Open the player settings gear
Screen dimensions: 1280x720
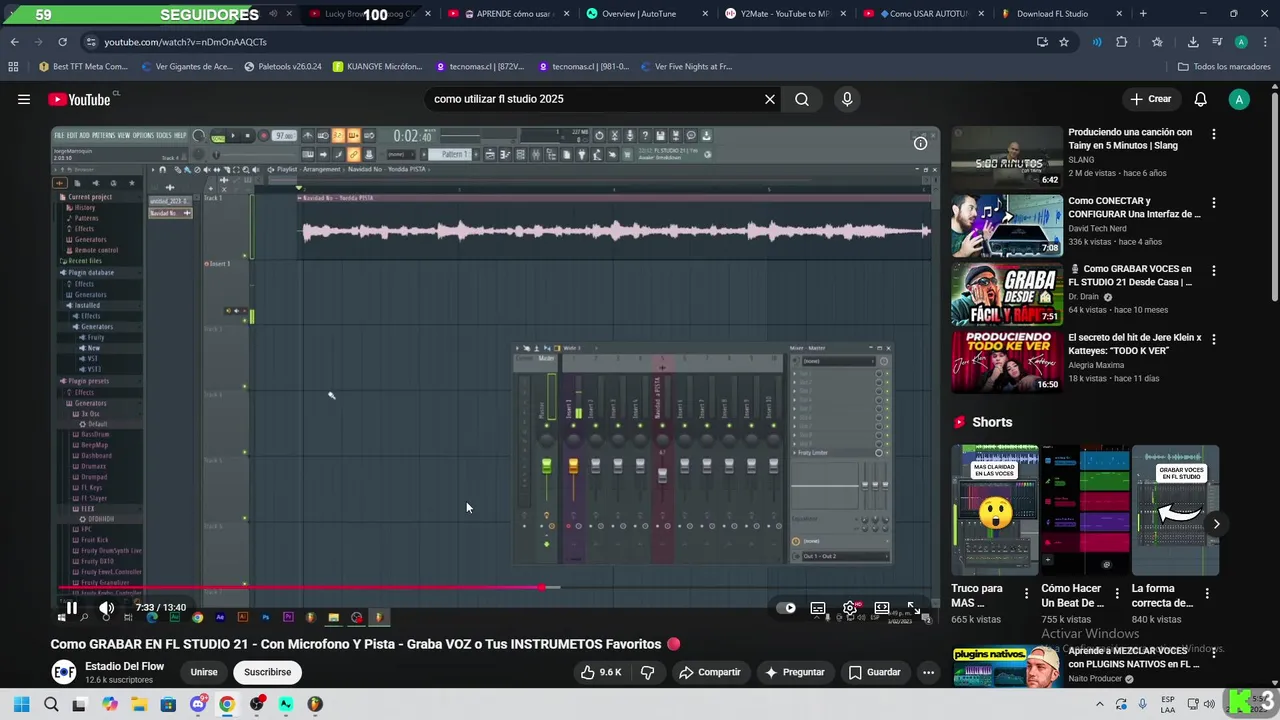point(850,608)
